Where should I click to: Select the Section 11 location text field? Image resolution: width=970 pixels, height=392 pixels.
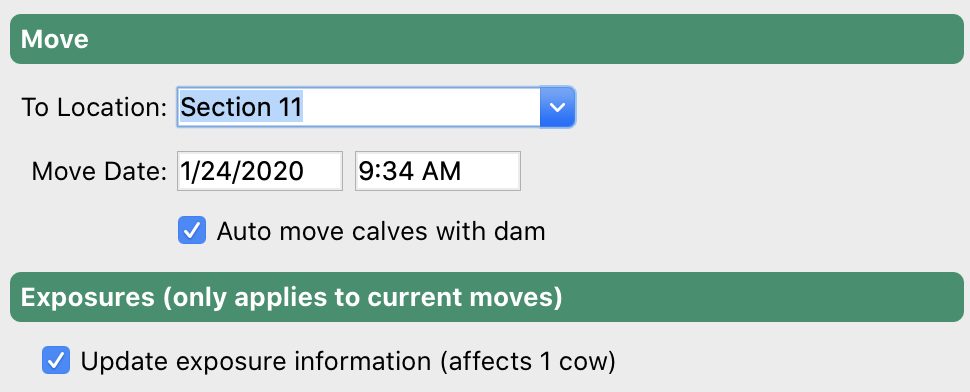click(359, 108)
